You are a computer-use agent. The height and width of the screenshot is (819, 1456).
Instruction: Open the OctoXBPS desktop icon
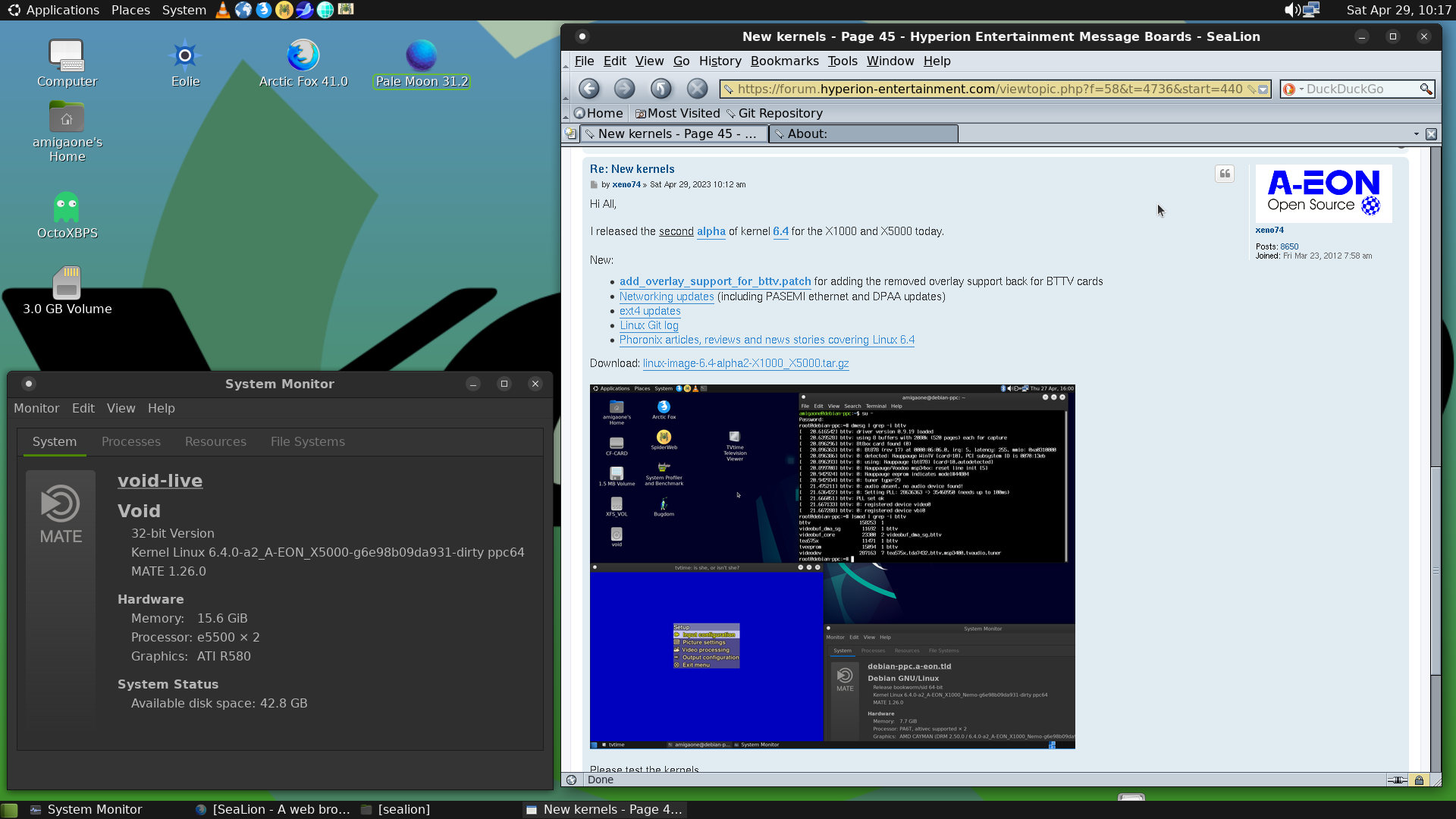click(67, 215)
